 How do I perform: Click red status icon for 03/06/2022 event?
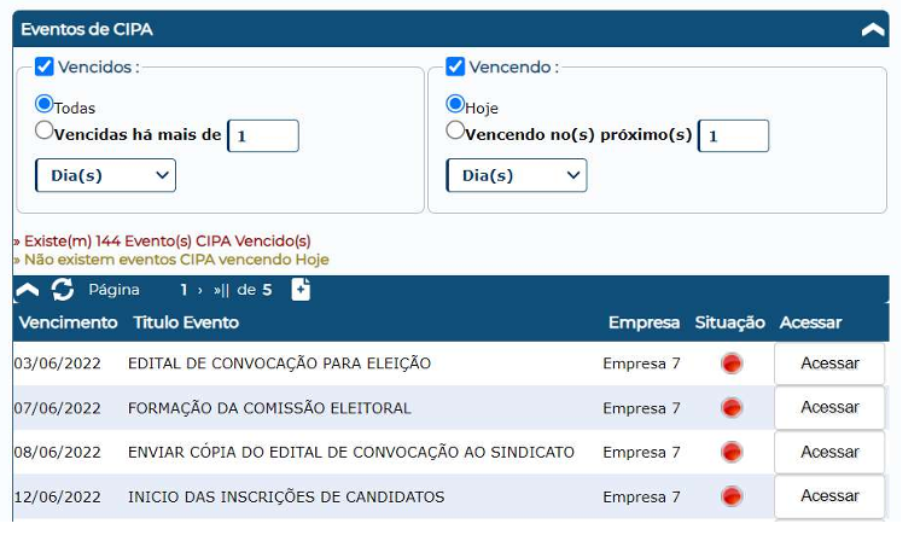tap(732, 364)
